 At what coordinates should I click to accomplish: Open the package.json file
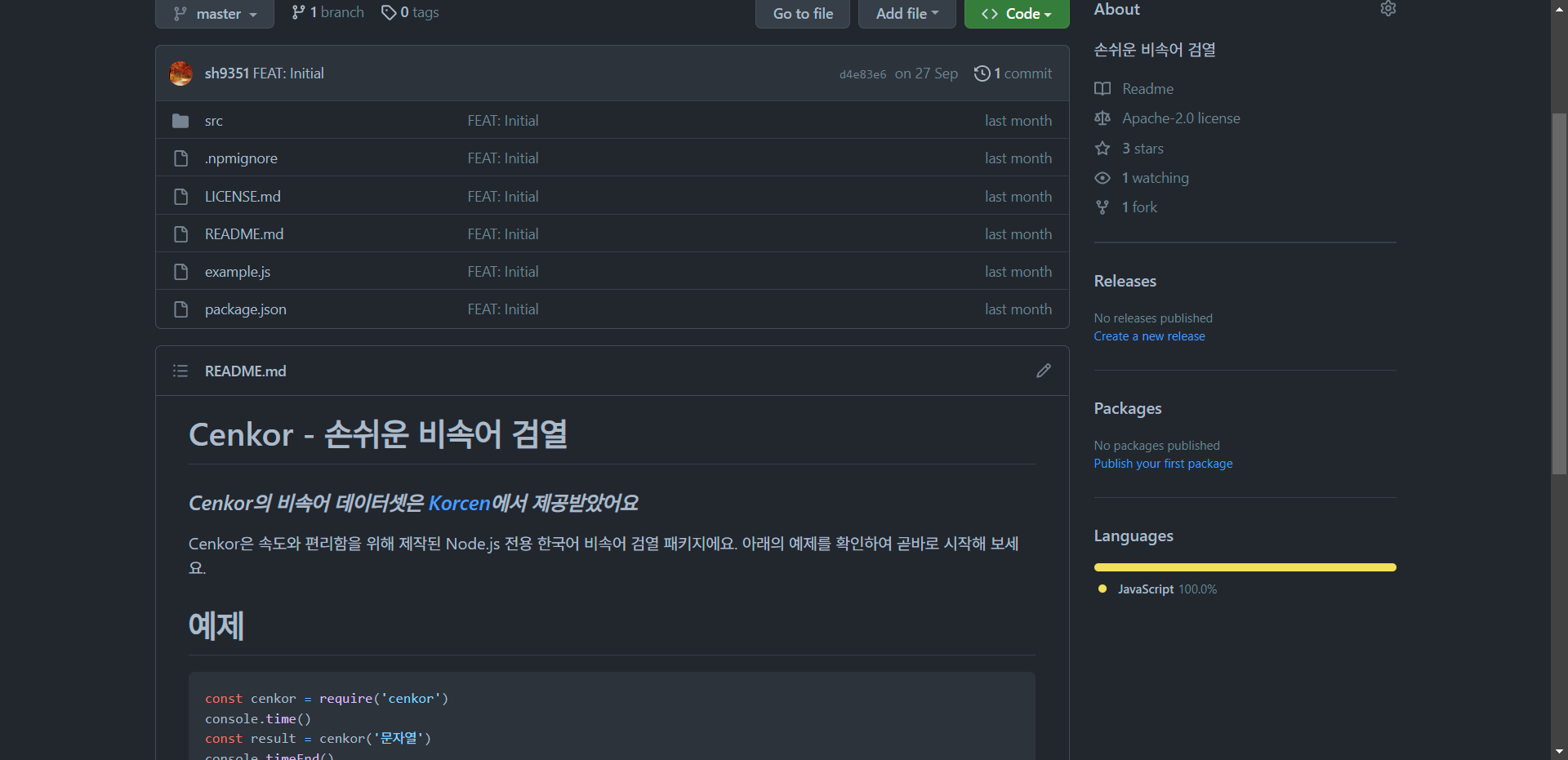245,309
